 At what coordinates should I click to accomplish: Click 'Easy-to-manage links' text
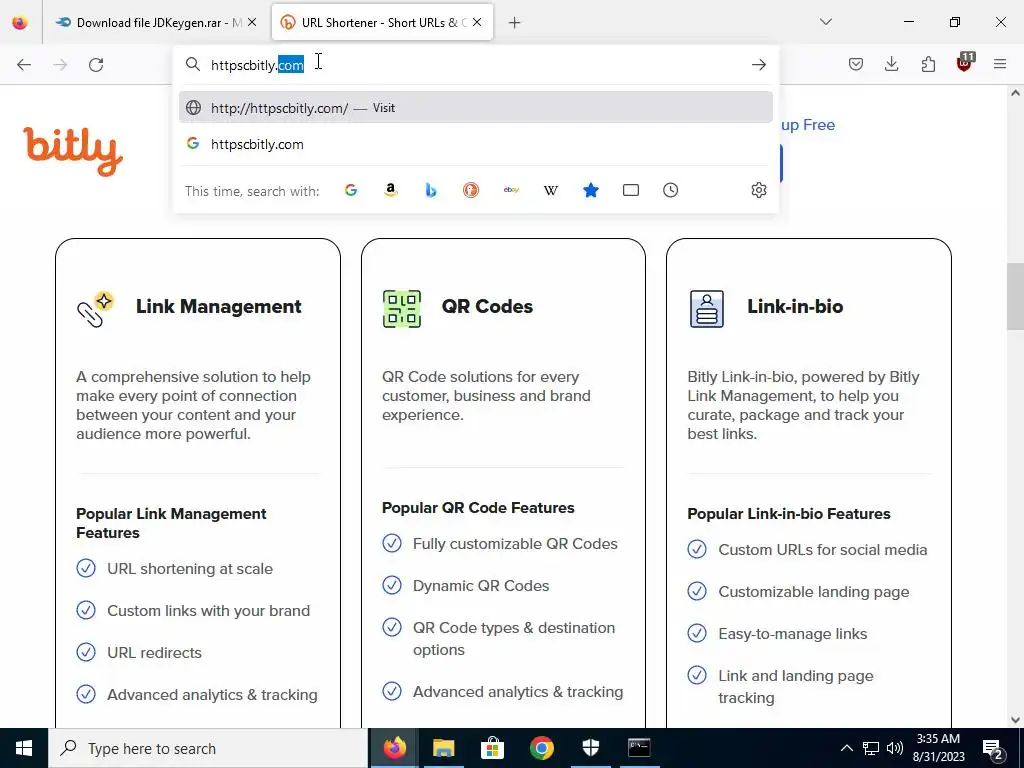[x=793, y=633]
